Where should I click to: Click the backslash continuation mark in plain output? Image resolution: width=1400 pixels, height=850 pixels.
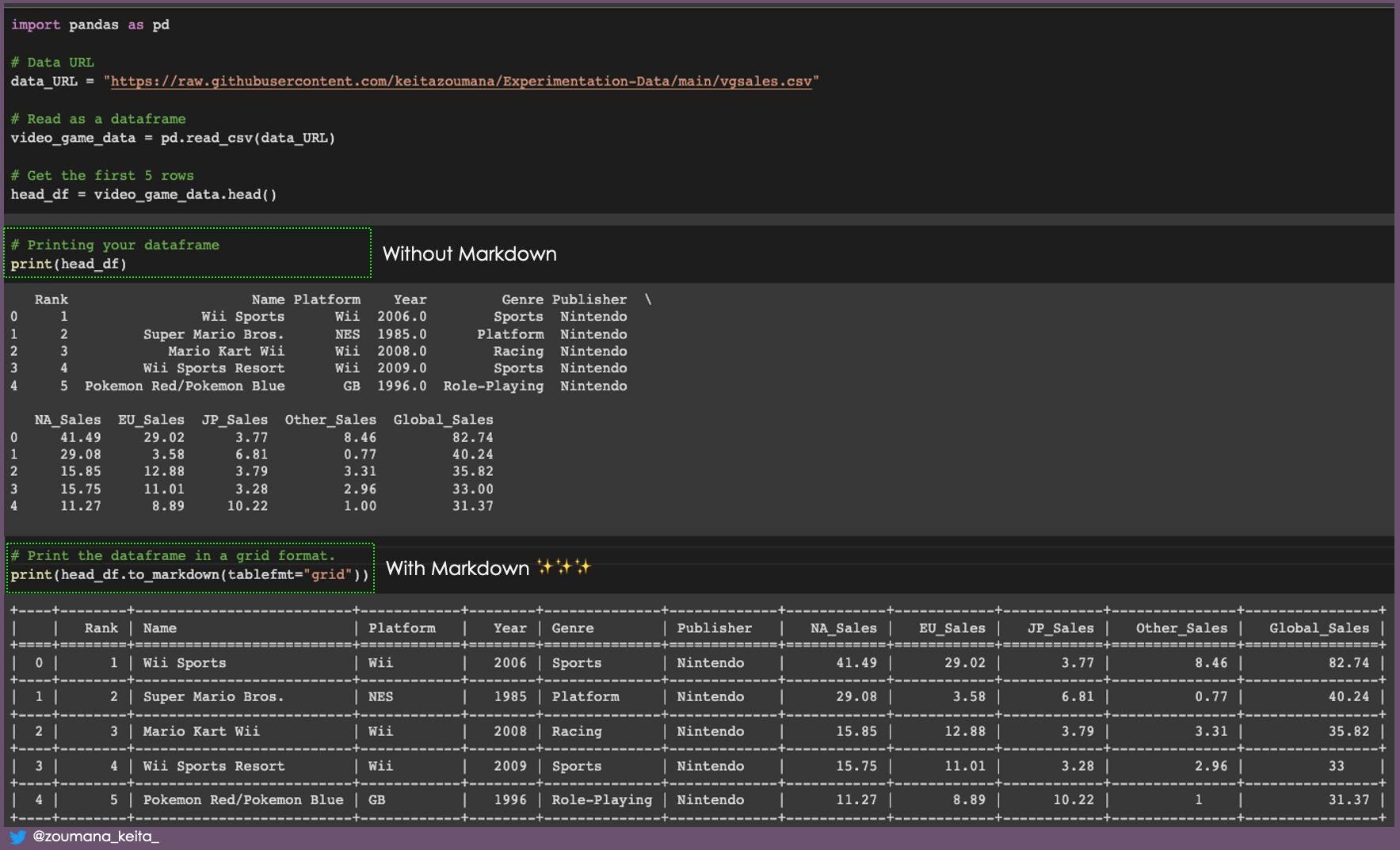[x=648, y=299]
